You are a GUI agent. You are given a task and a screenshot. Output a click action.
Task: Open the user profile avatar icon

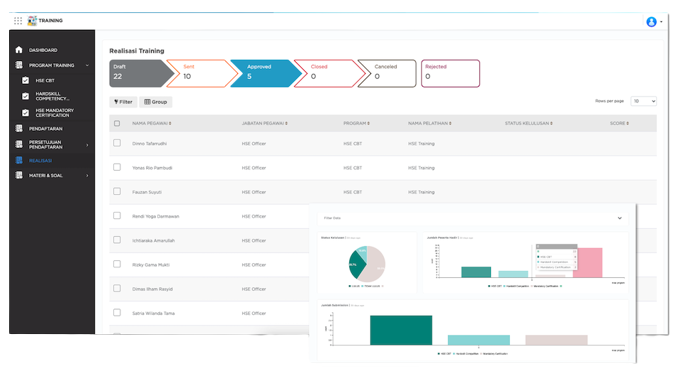651,22
